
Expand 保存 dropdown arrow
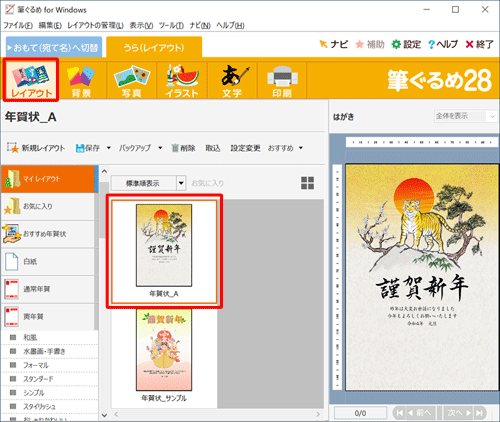[x=109, y=148]
